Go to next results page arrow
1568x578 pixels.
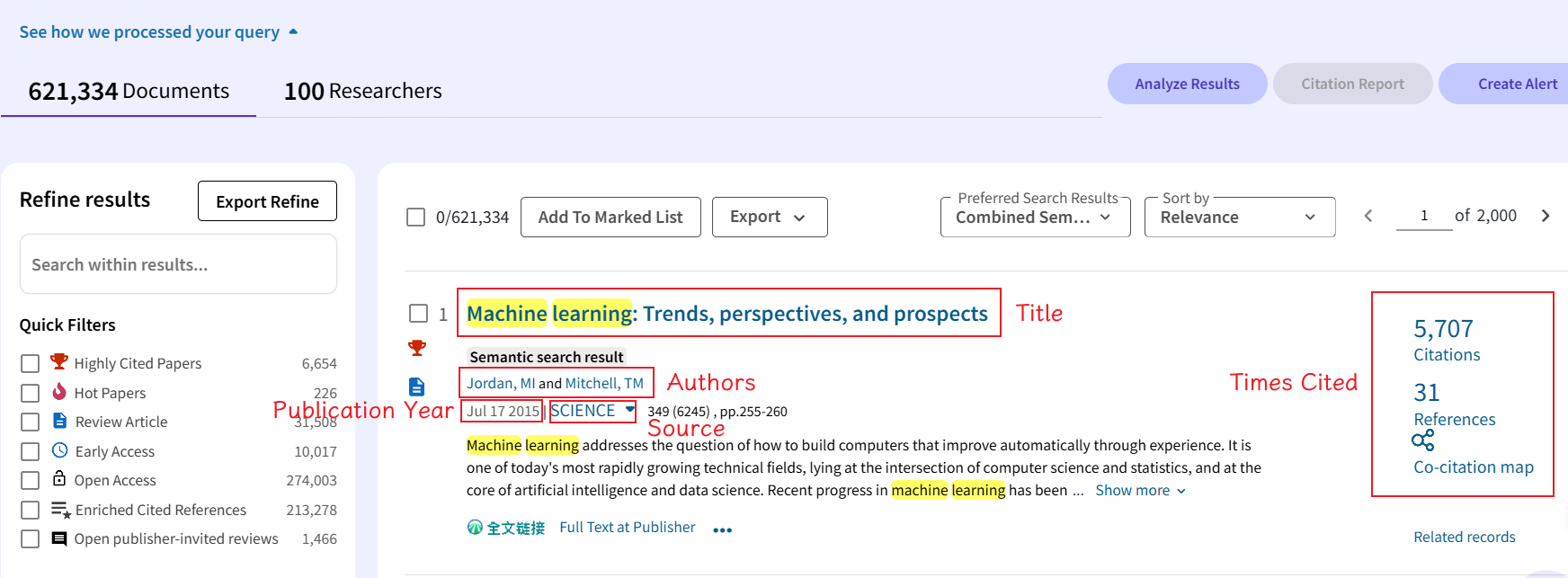point(1546,216)
